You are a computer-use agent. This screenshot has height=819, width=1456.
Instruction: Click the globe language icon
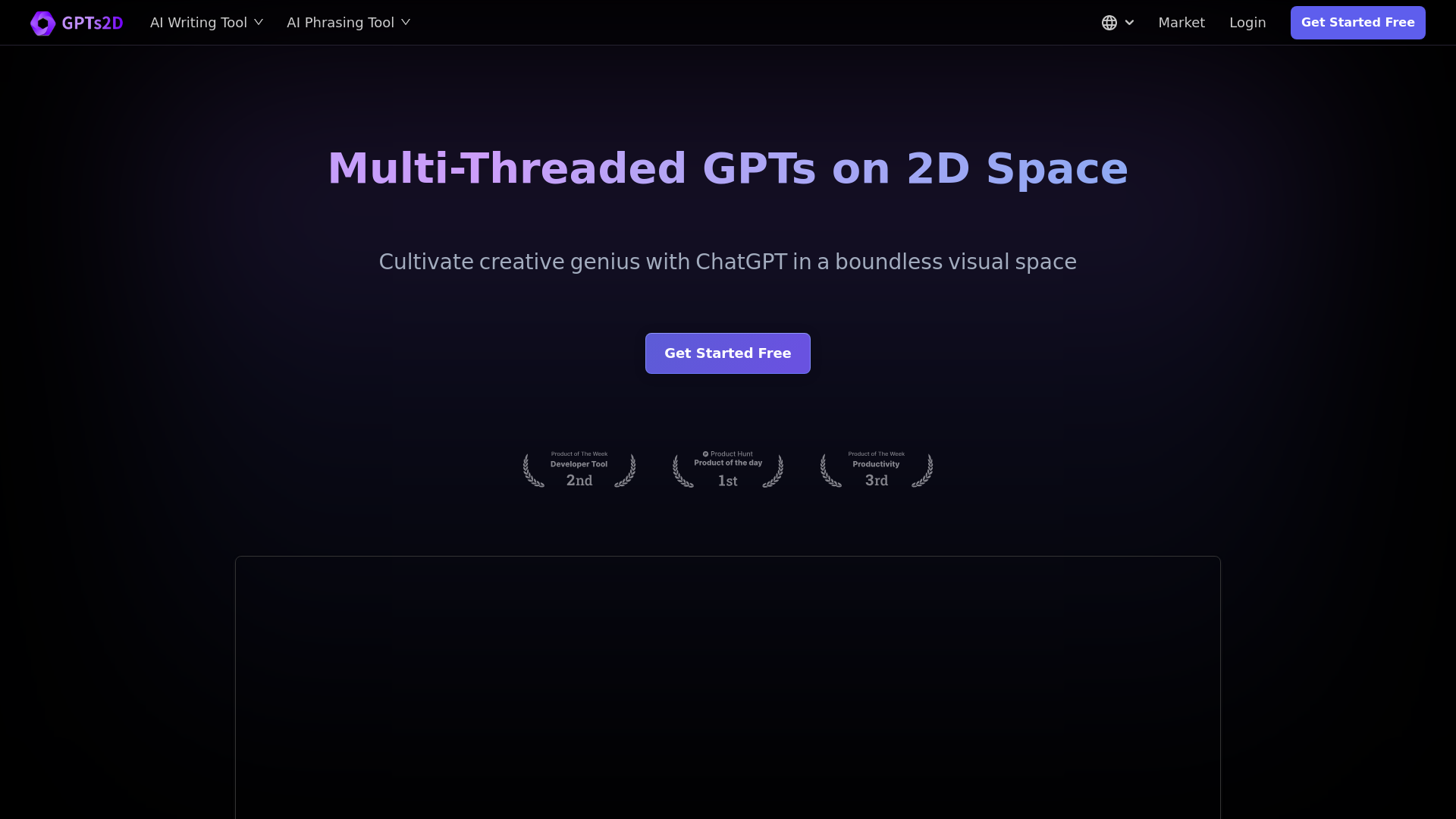(1109, 23)
